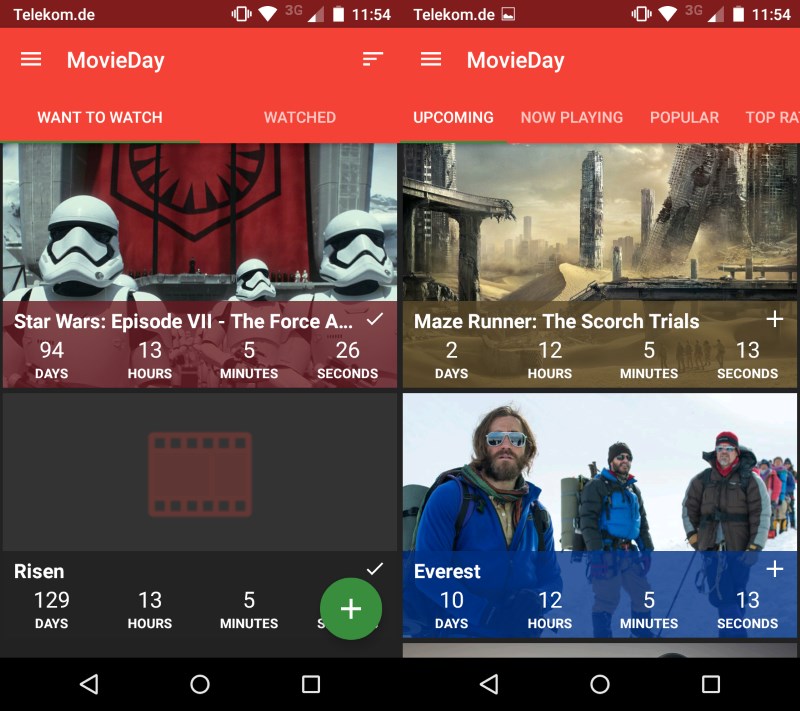Tap the 129 DAYS countdown value
This screenshot has width=800, height=711.
[x=52, y=610]
